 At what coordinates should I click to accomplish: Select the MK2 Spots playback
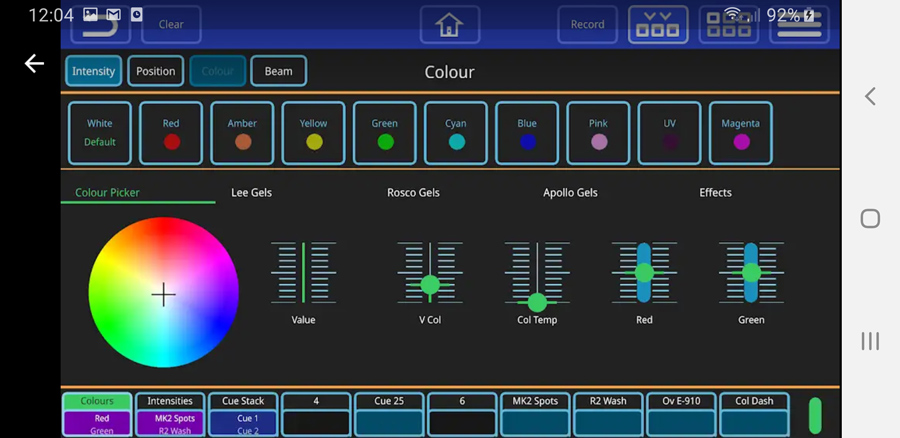click(535, 415)
